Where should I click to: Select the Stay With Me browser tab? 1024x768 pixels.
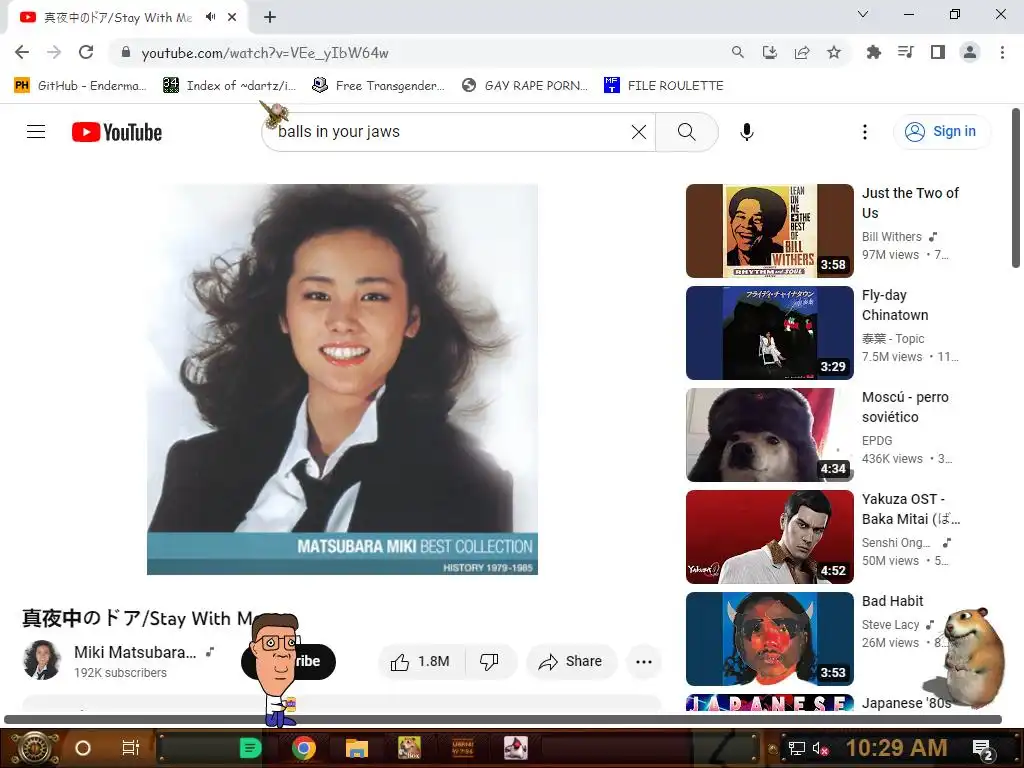coord(118,18)
